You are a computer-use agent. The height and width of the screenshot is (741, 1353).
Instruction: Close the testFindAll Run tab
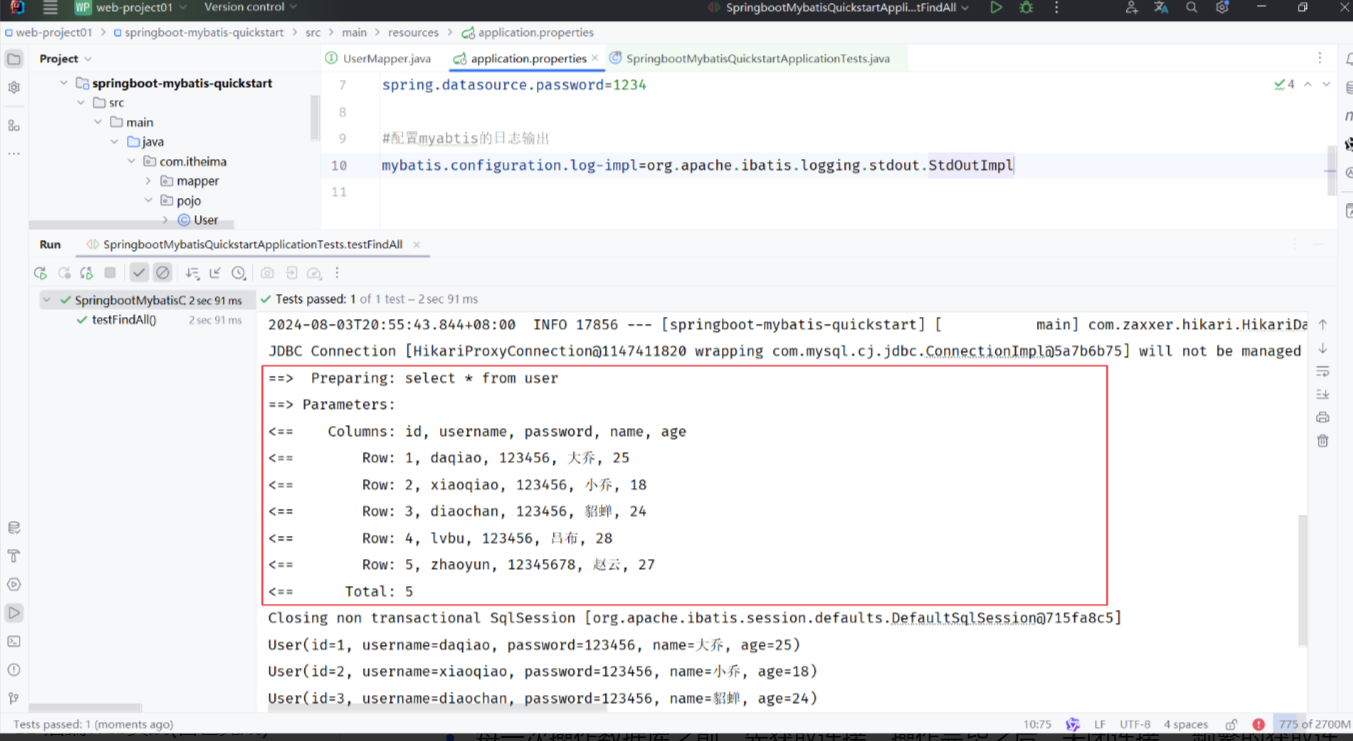[x=417, y=245]
